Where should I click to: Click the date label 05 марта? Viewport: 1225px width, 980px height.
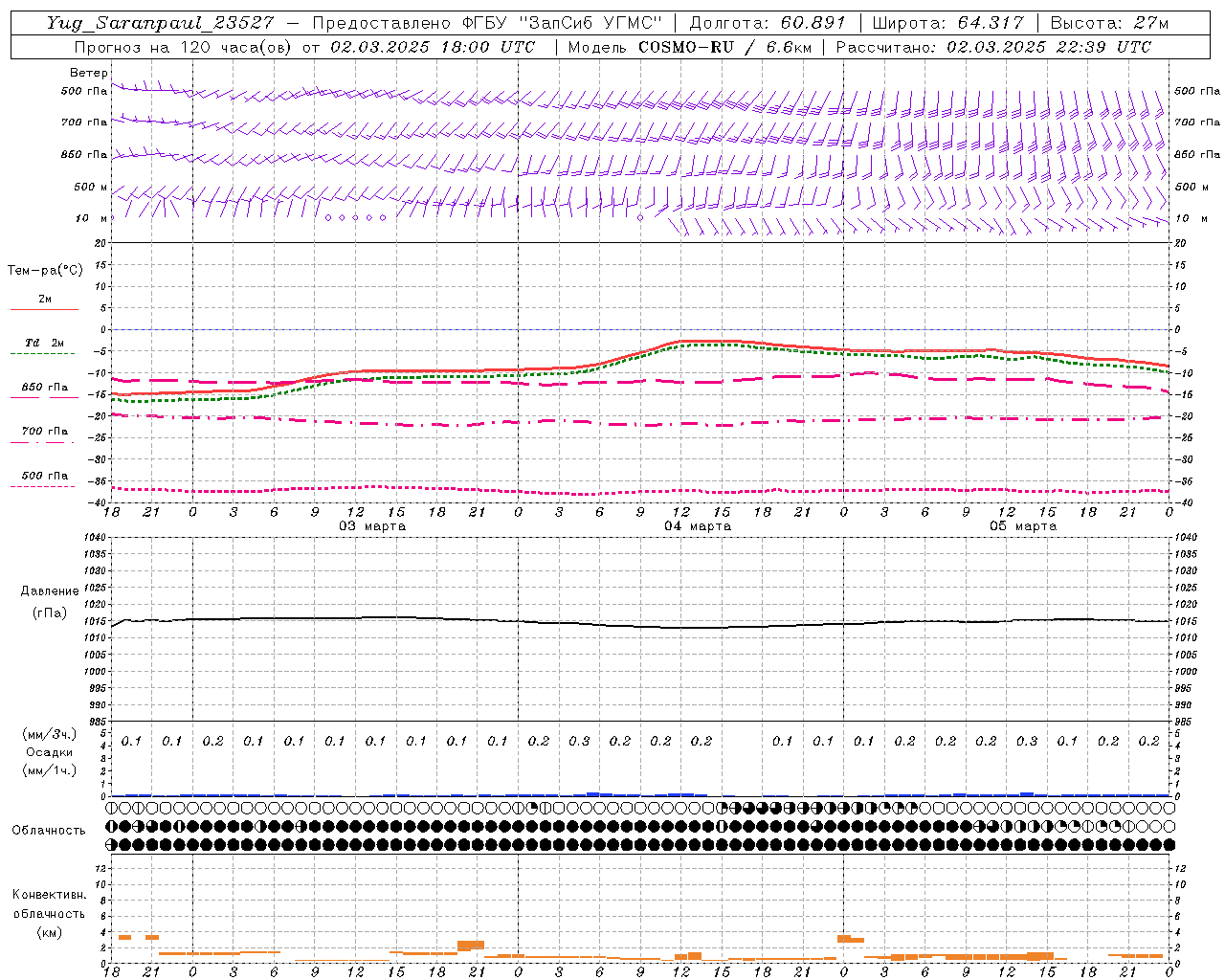coord(1023,526)
